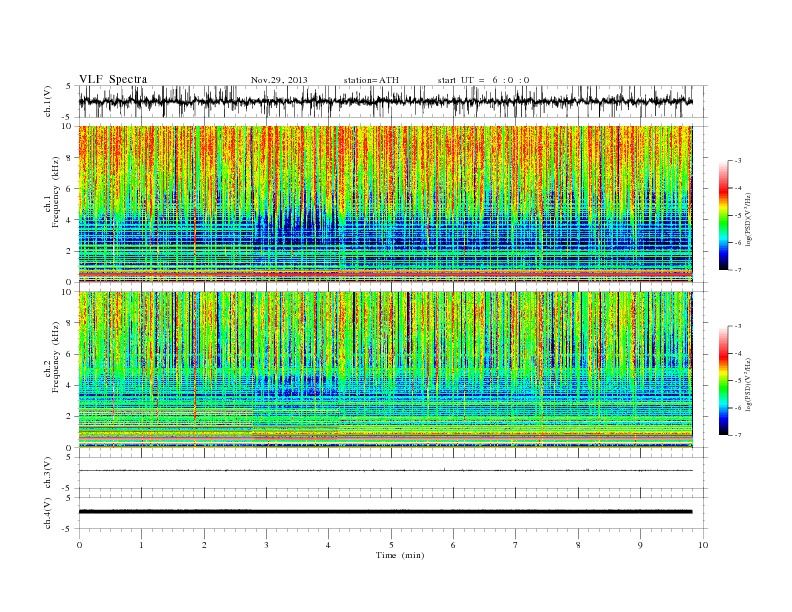Click the ch.4 thick black waveform trace
This screenshot has width=792, height=612.
pyautogui.click(x=385, y=512)
